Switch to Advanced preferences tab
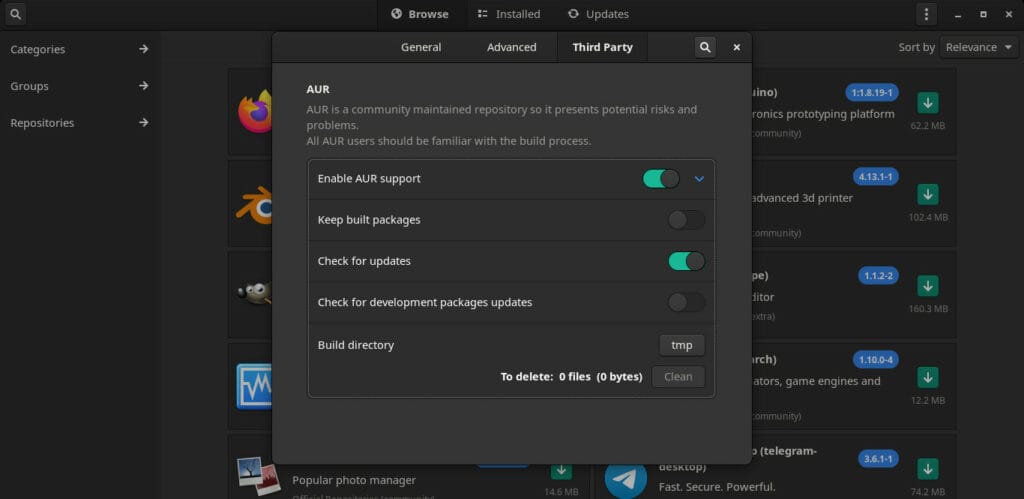The image size is (1024, 499). [x=511, y=47]
